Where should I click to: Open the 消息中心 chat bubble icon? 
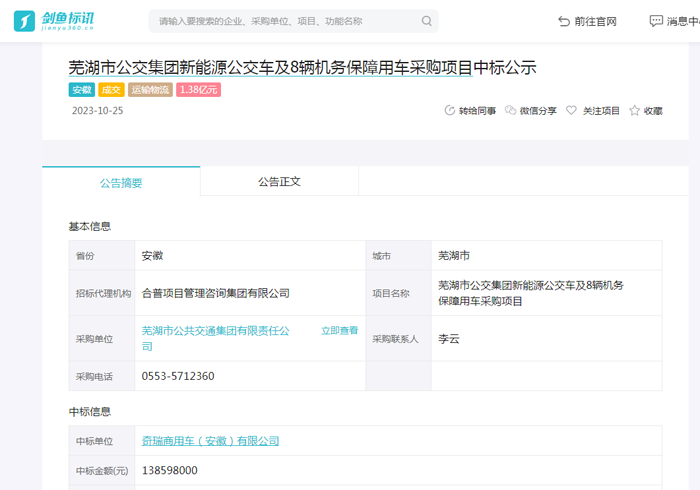[656, 21]
